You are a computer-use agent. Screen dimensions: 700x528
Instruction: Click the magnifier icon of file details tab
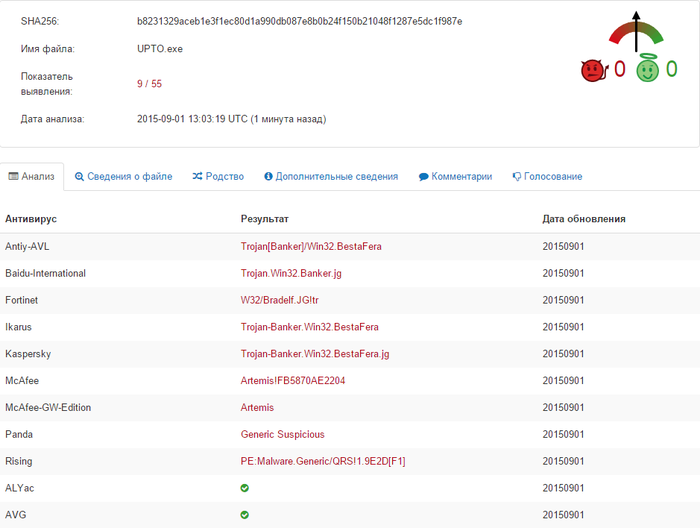(x=79, y=177)
